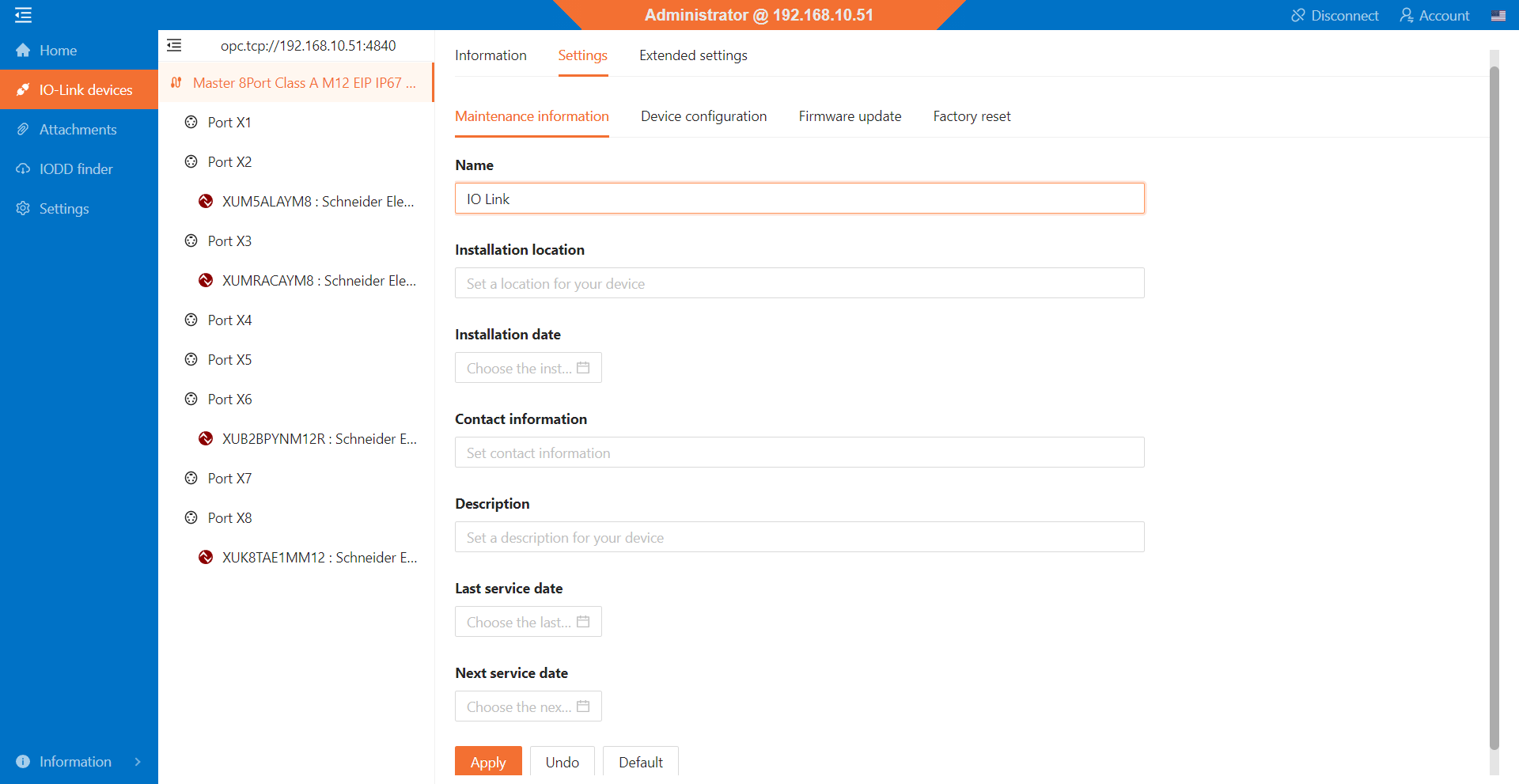Open Home in the sidebar
1519x784 pixels.
(x=79, y=51)
